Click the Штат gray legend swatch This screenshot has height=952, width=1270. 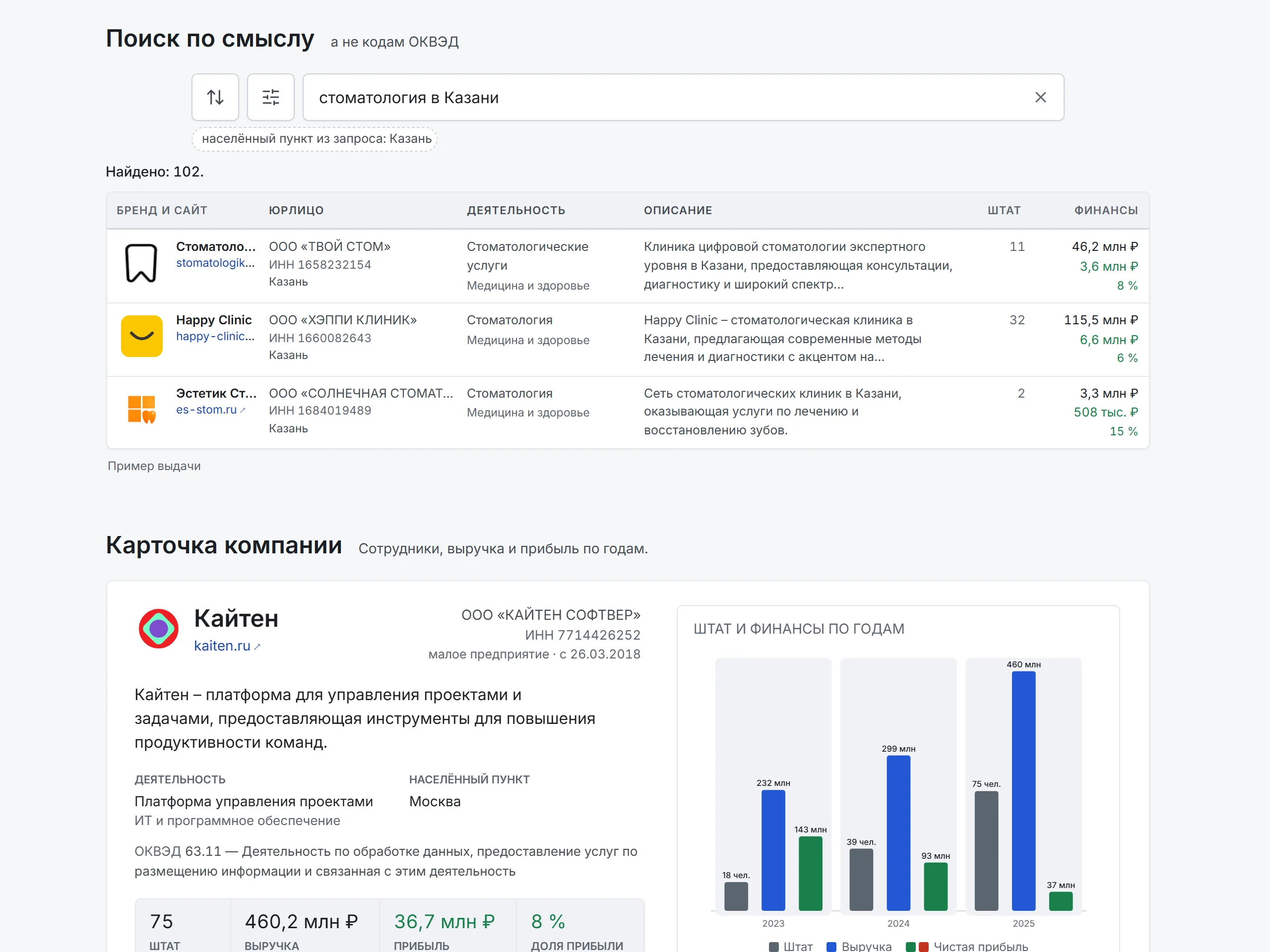click(x=773, y=947)
